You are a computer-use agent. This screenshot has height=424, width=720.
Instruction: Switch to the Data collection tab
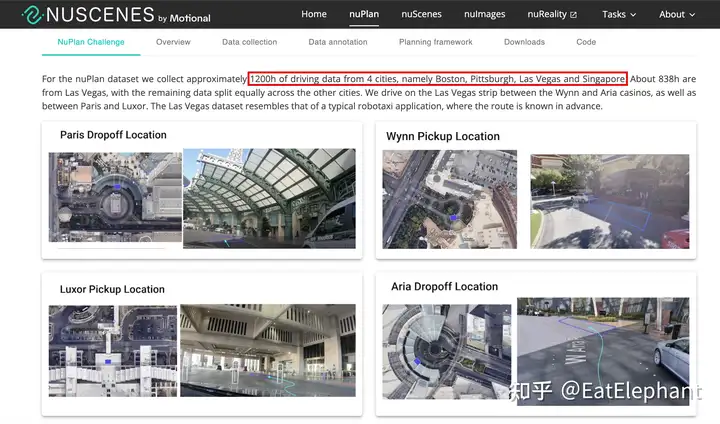point(249,42)
